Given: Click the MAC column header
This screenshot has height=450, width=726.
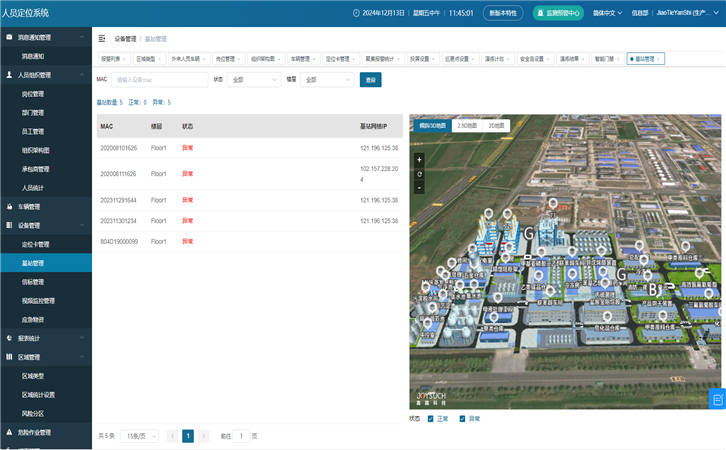Looking at the screenshot, I should pos(107,126).
